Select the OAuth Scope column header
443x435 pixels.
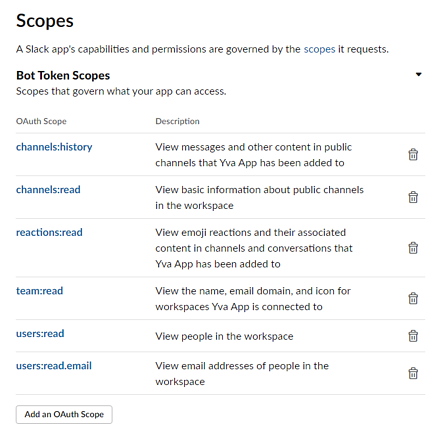point(41,121)
